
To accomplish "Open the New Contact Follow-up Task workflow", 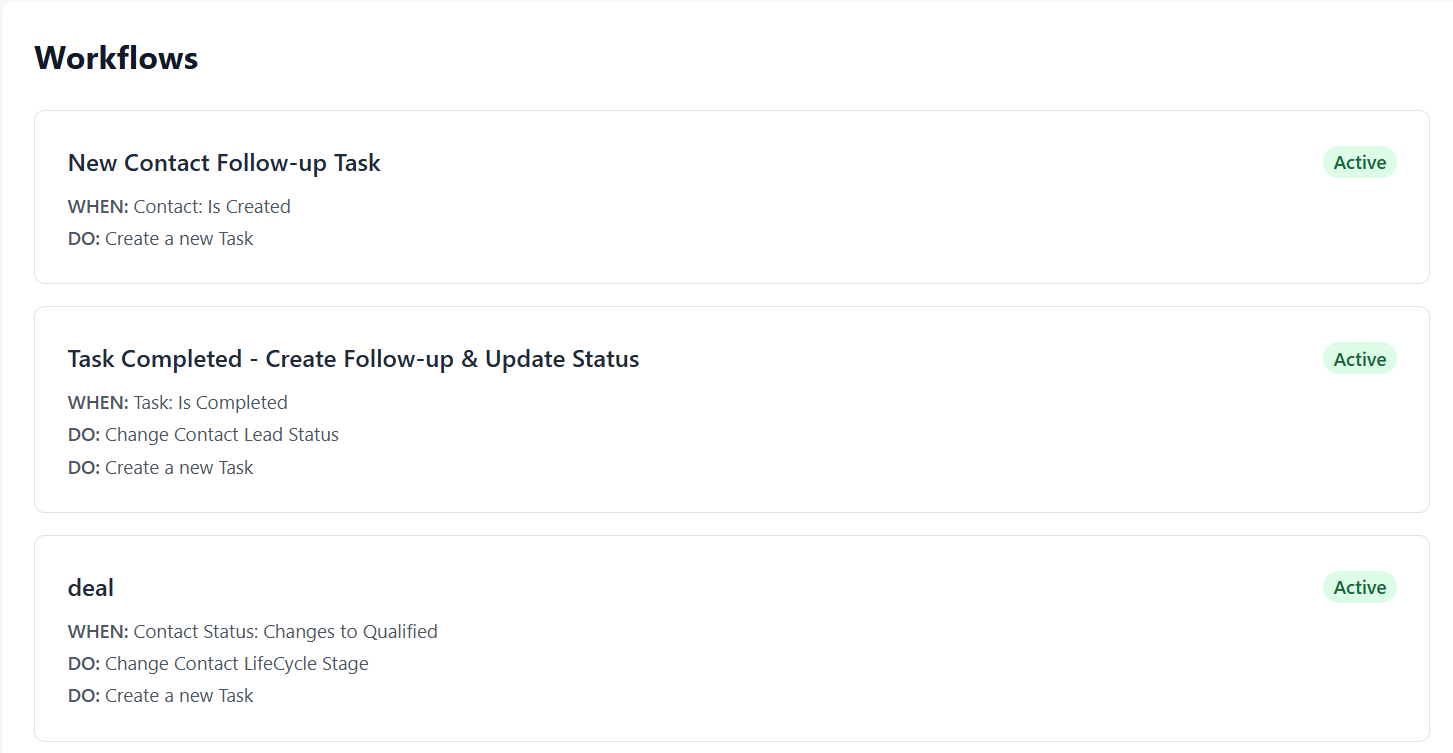I will [224, 162].
